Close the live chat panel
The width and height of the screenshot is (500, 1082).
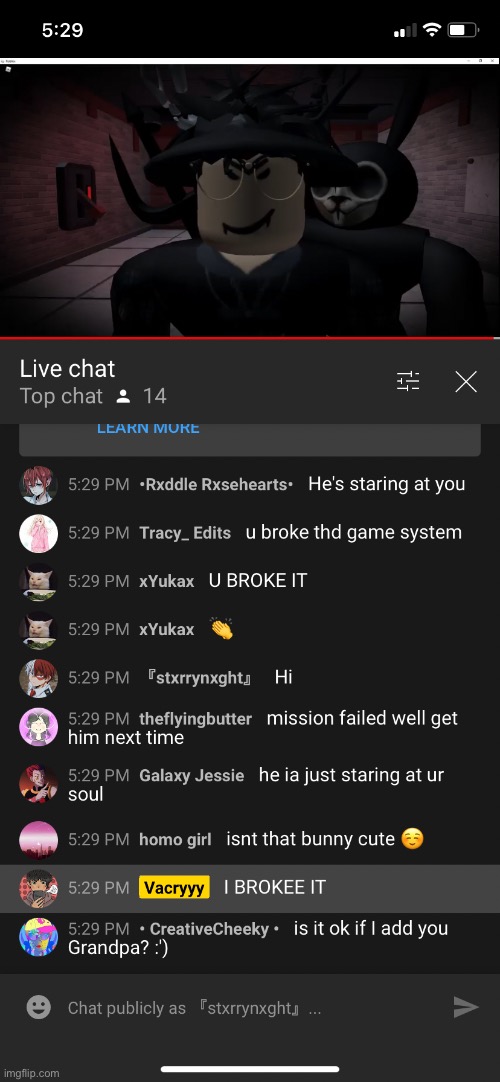point(466,381)
